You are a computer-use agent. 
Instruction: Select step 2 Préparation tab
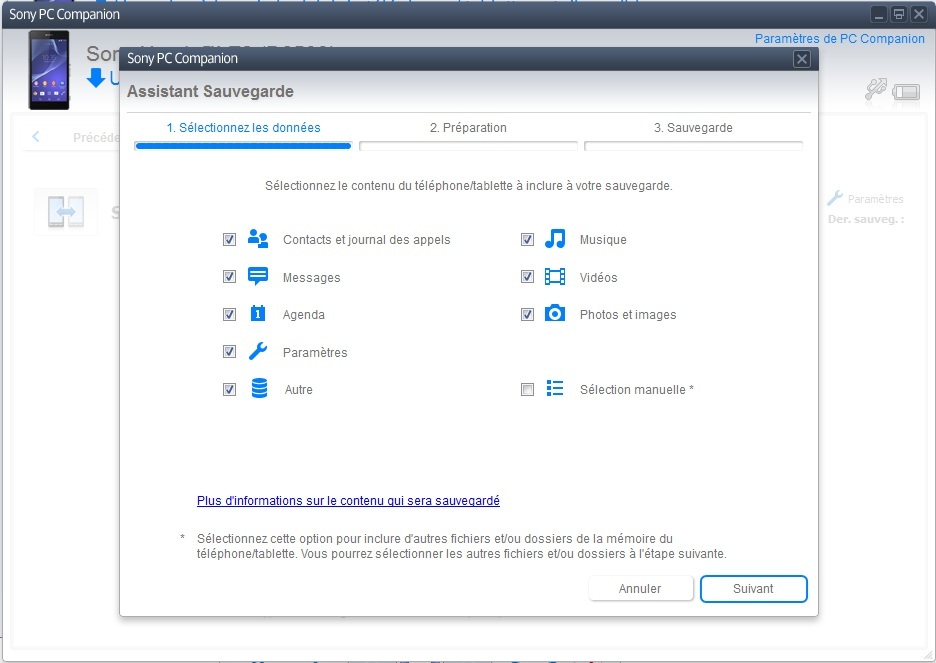pyautogui.click(x=468, y=128)
